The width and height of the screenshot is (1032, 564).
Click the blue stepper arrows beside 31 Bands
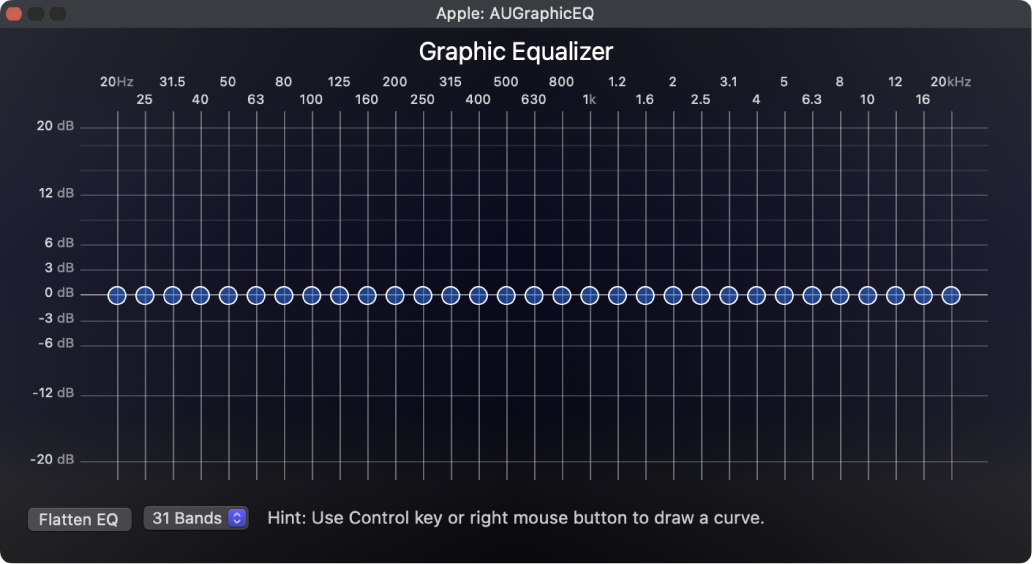237,518
